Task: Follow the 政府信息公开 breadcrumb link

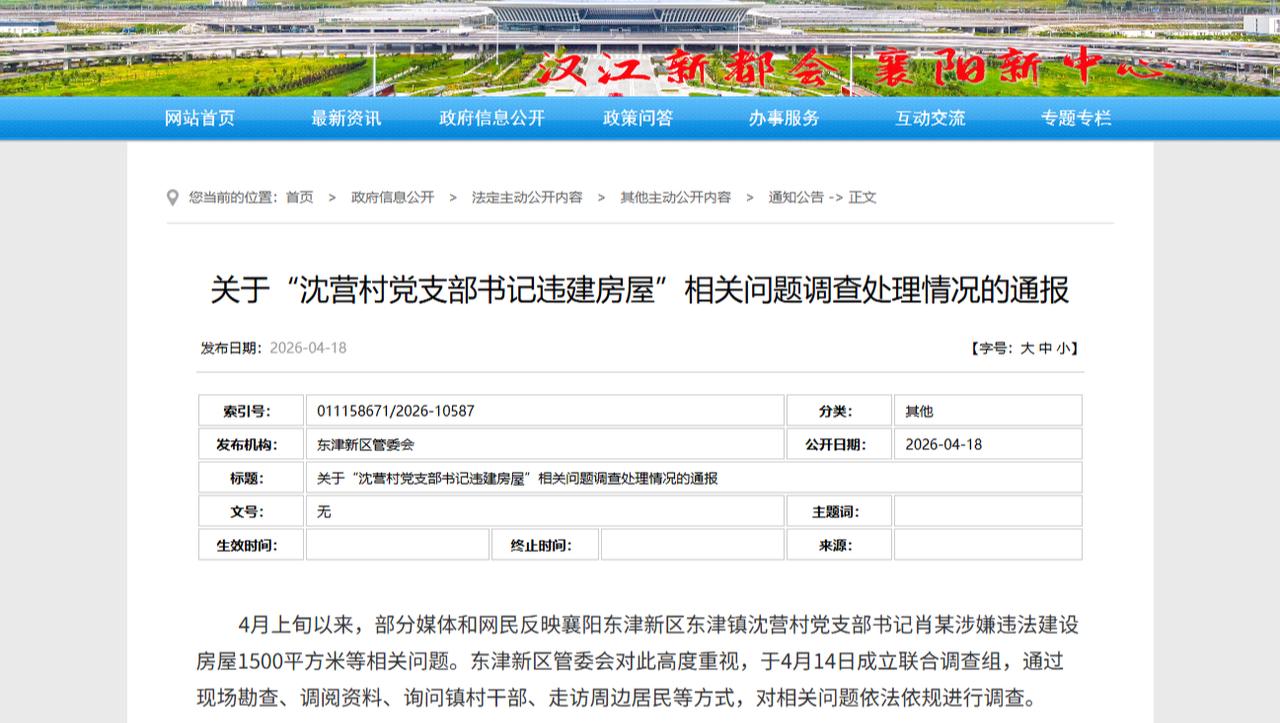Action: tap(393, 198)
